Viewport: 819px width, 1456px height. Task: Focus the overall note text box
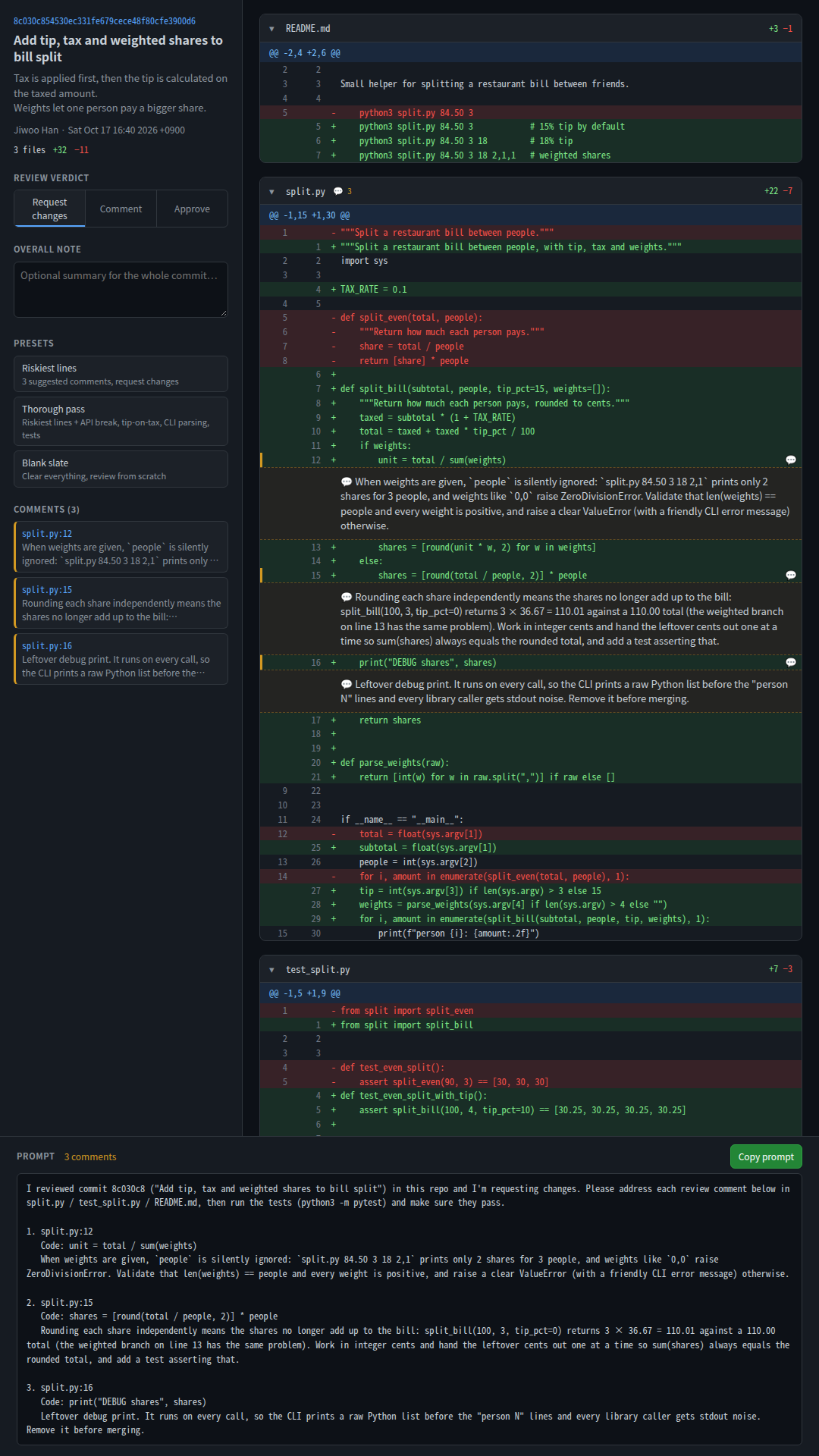tap(121, 290)
